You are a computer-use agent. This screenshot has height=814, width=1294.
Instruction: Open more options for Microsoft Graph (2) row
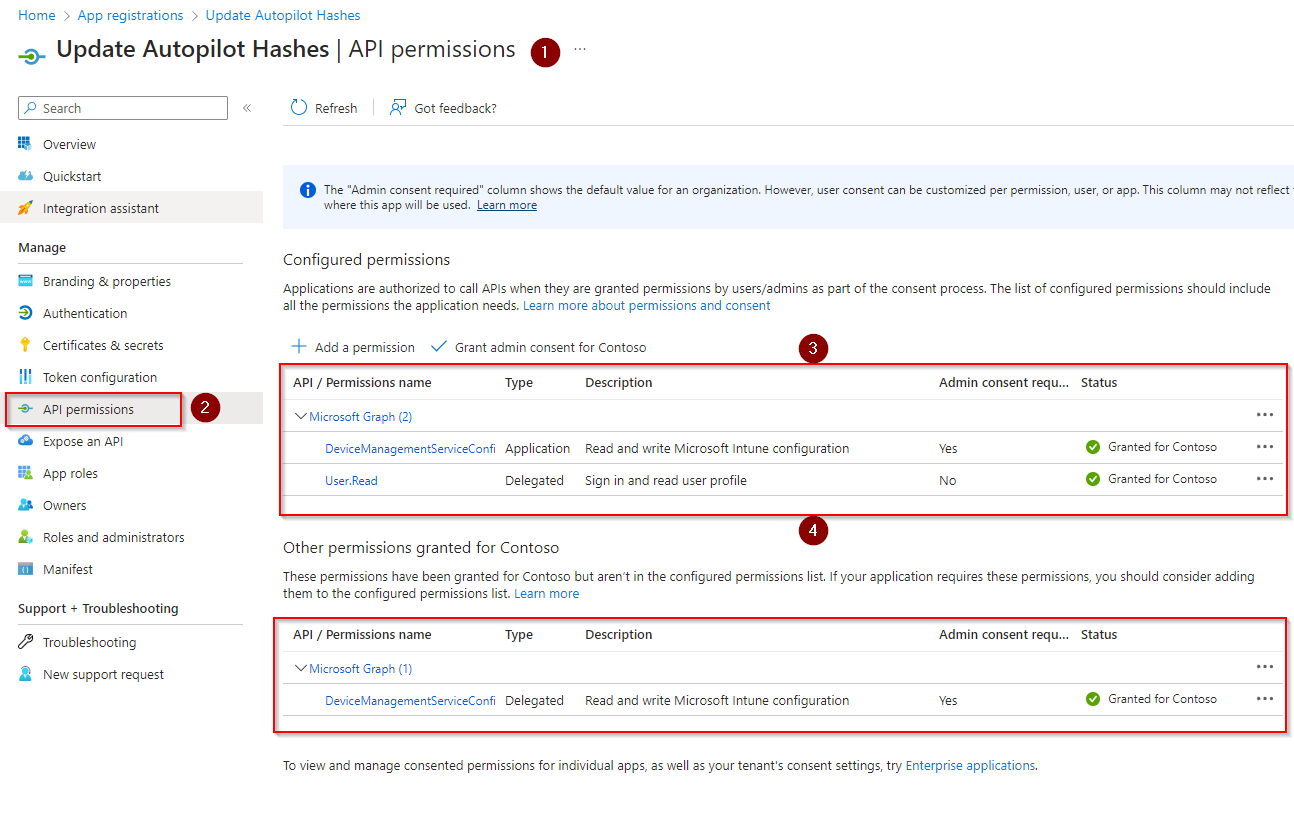tap(1265, 414)
